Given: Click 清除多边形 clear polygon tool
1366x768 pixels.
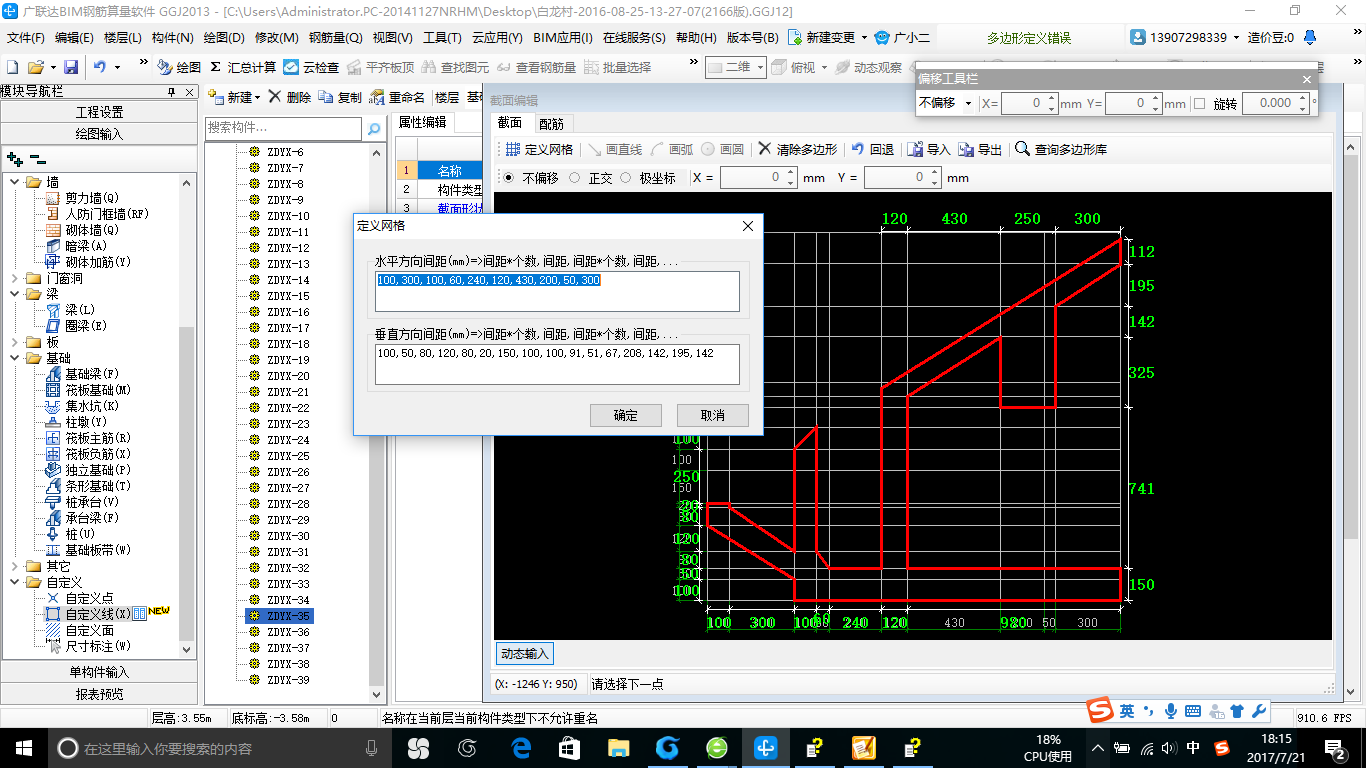Looking at the screenshot, I should point(797,149).
